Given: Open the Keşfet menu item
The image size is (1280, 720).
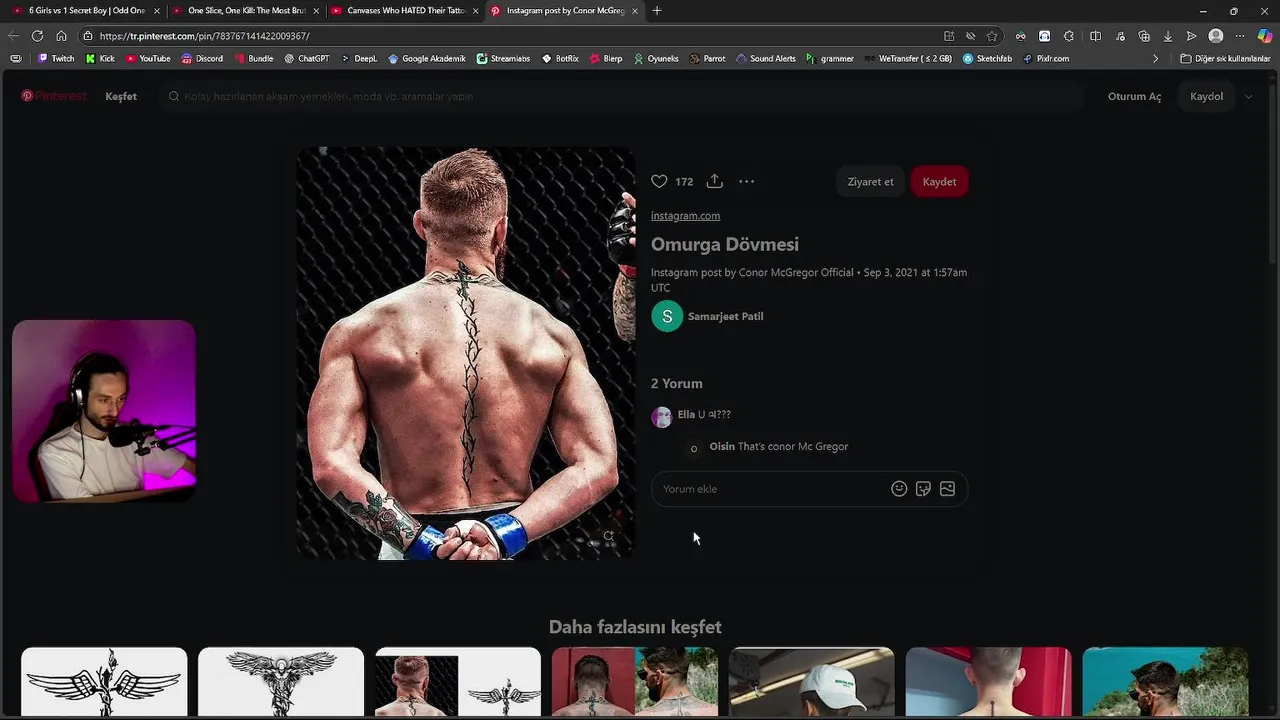Looking at the screenshot, I should [121, 97].
